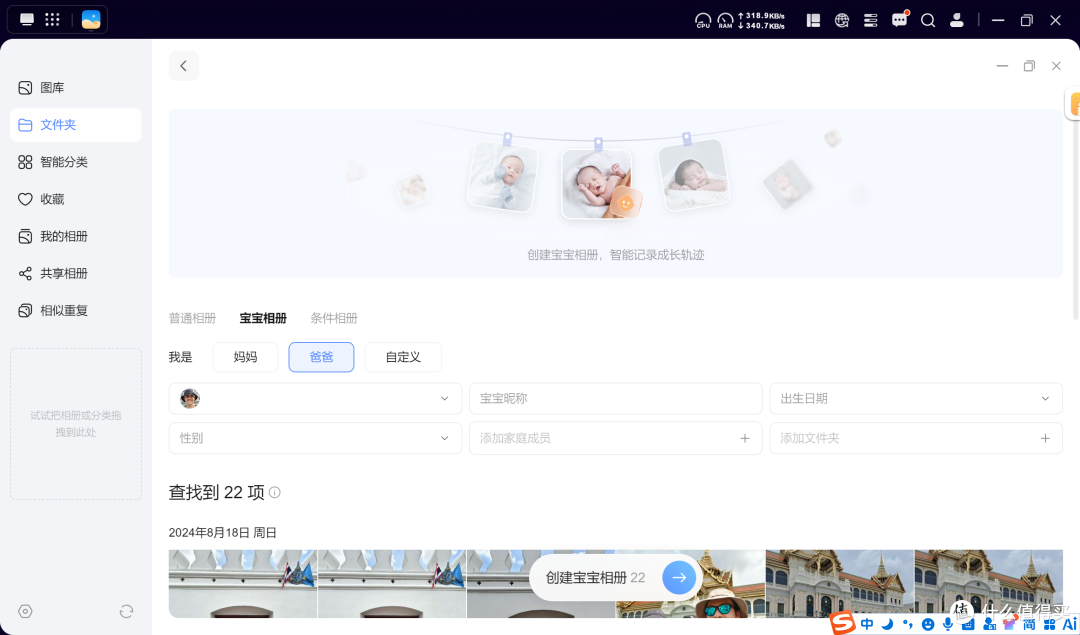Choose 自定义 as identity

(403, 357)
